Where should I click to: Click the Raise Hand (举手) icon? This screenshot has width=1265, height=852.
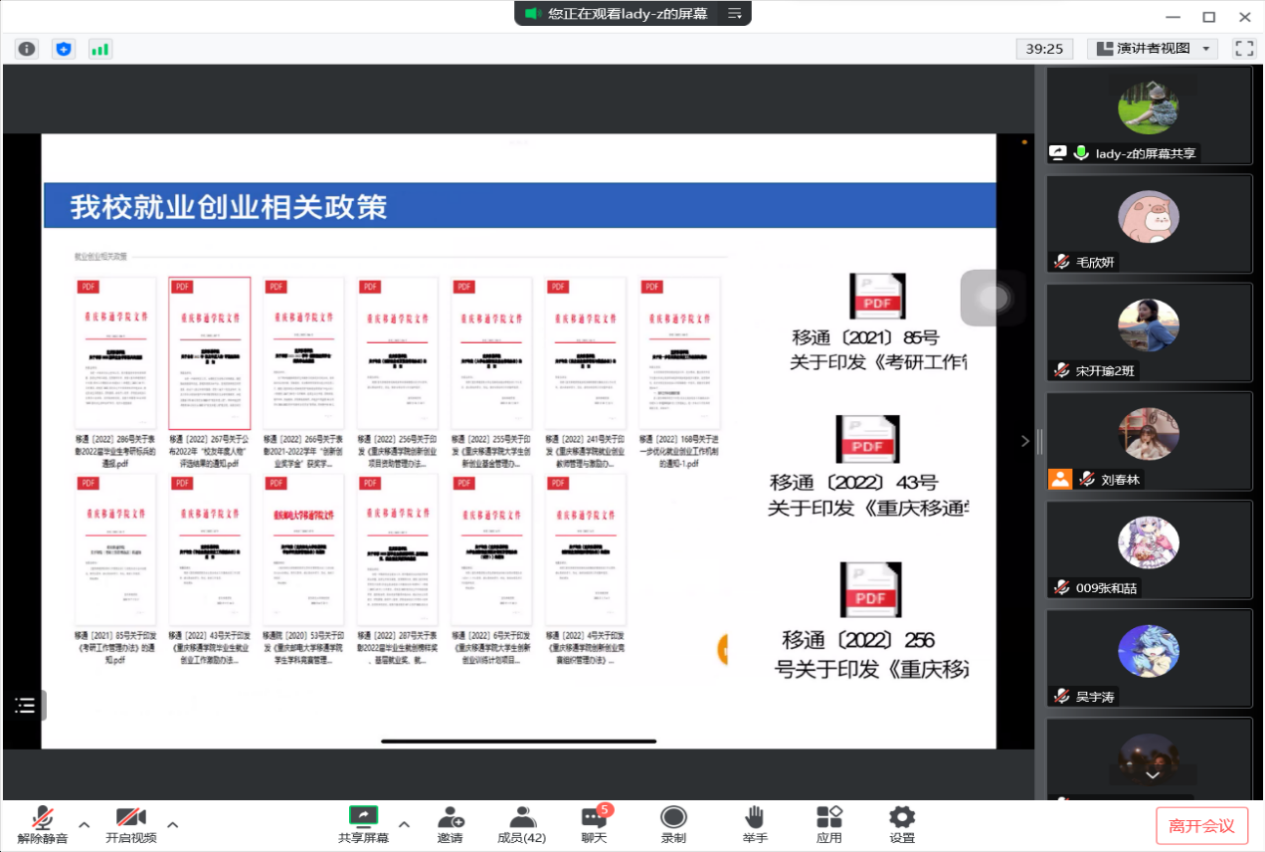tap(755, 824)
